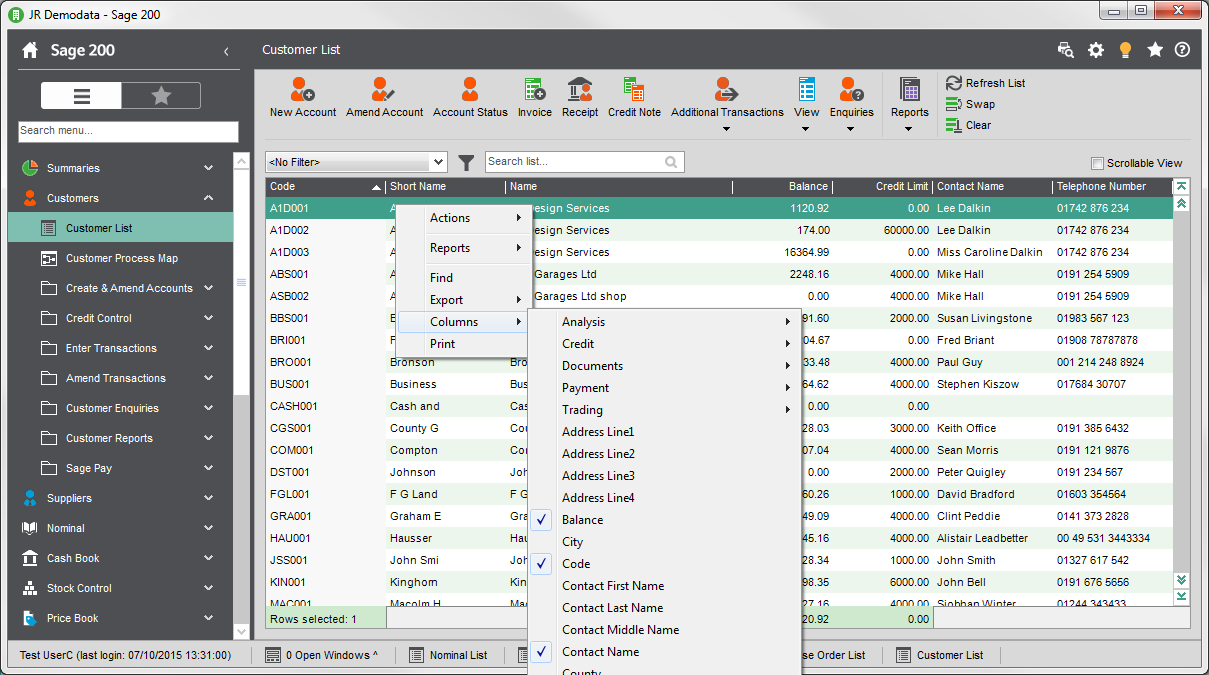Open Reports in context menu
Screen dimensions: 1209x675
[x=464, y=248]
